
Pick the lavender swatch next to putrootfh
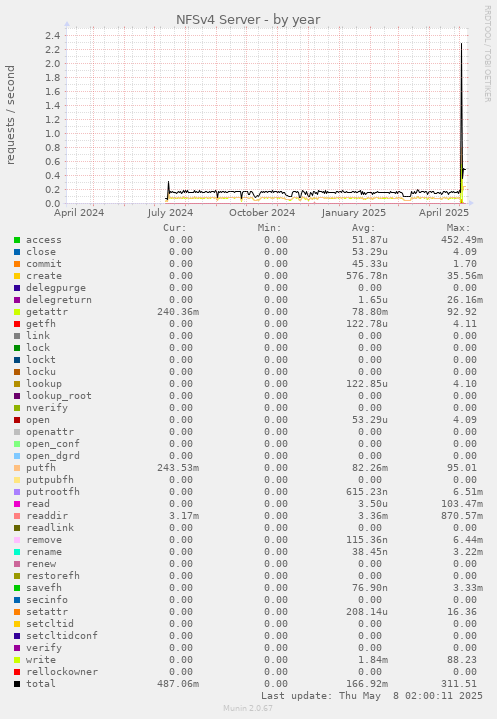click(x=17, y=492)
